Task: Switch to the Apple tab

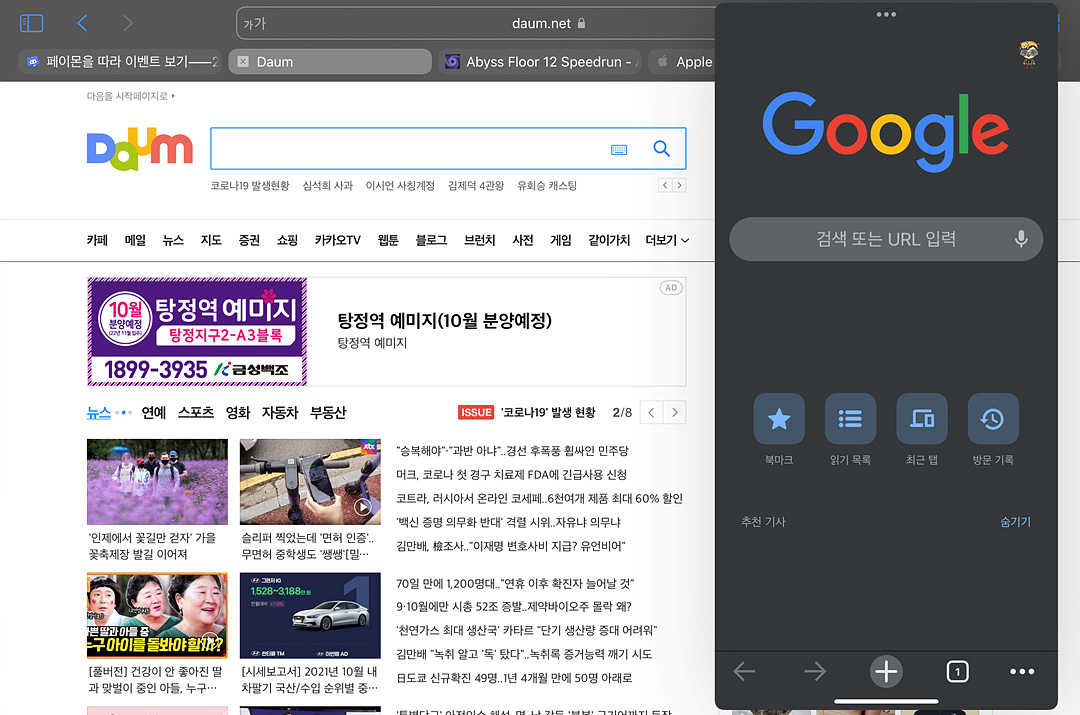Action: pos(682,61)
